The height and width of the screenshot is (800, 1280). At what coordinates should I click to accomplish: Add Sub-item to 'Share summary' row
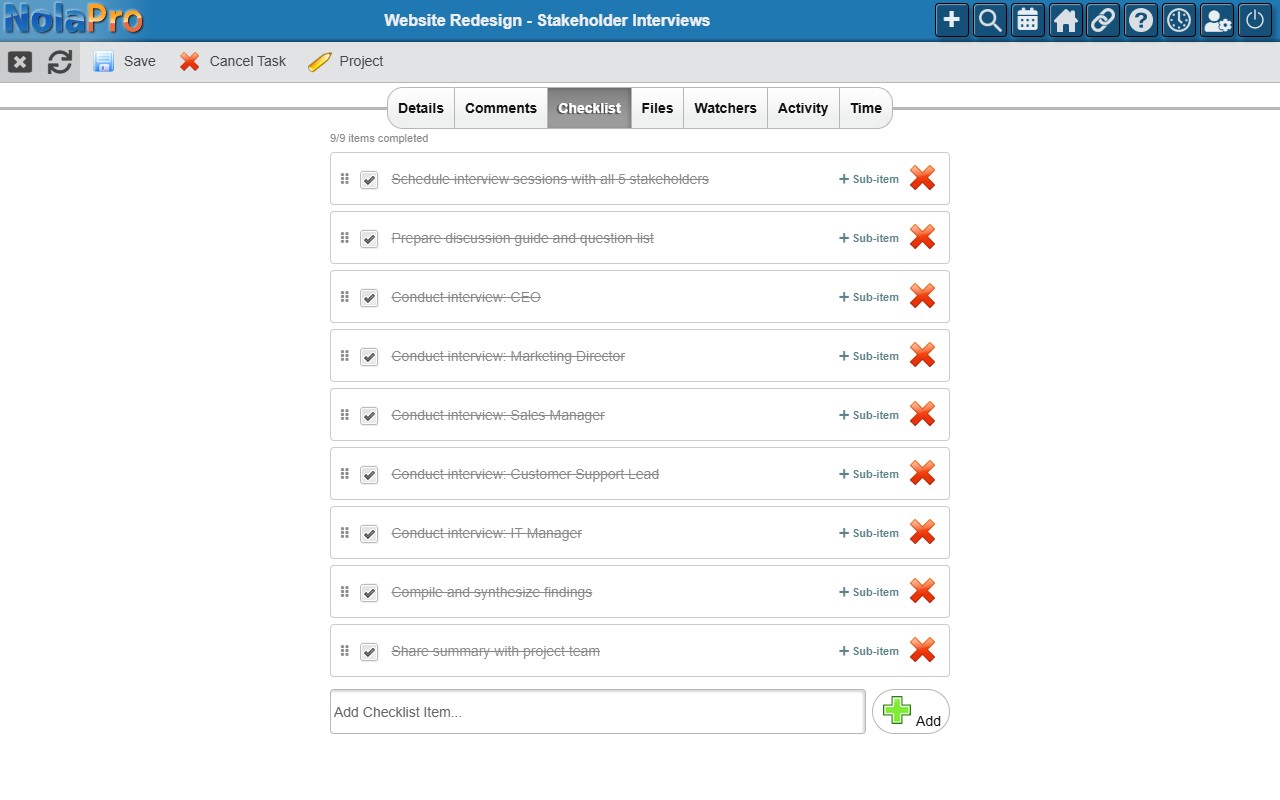[x=869, y=651]
